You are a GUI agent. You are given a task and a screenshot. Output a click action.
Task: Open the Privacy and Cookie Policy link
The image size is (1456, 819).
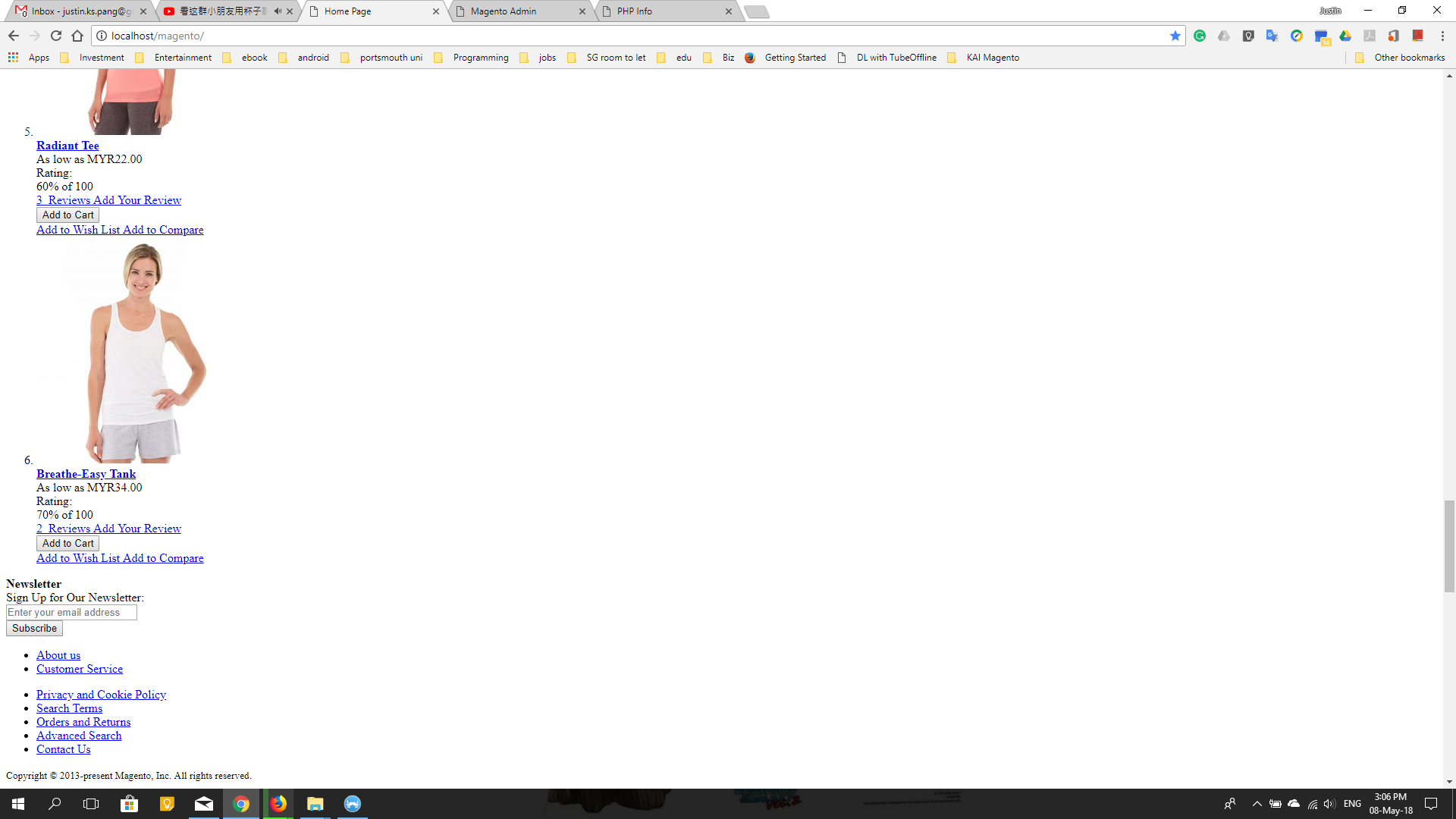coord(101,695)
